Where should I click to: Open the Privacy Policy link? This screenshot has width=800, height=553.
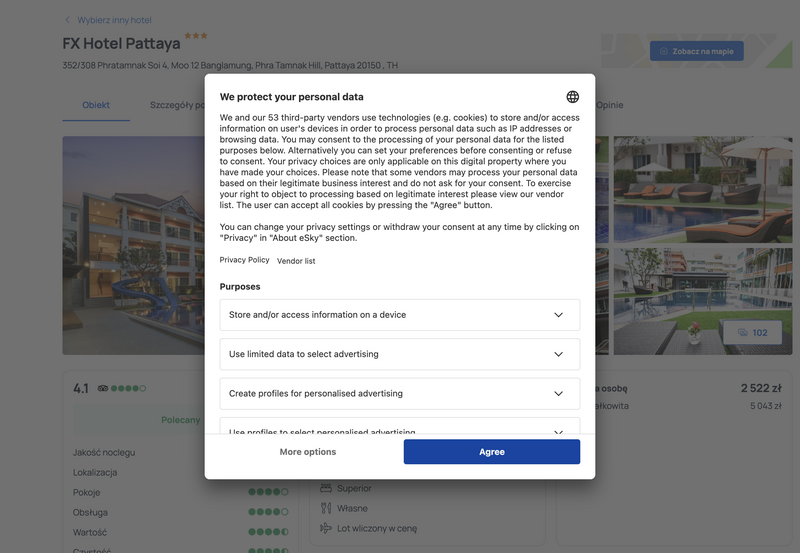(244, 260)
